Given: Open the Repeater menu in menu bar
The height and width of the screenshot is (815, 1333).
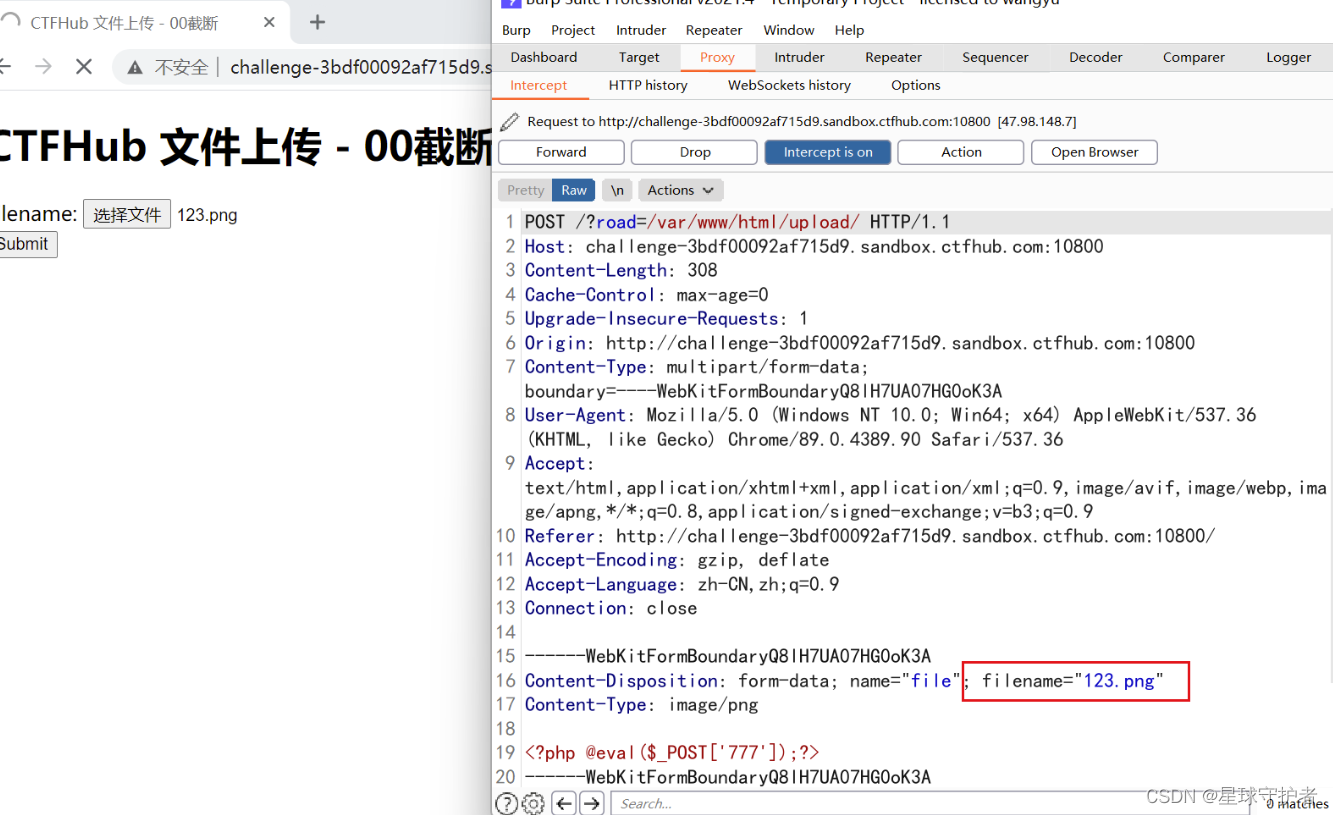Looking at the screenshot, I should pyautogui.click(x=714, y=30).
